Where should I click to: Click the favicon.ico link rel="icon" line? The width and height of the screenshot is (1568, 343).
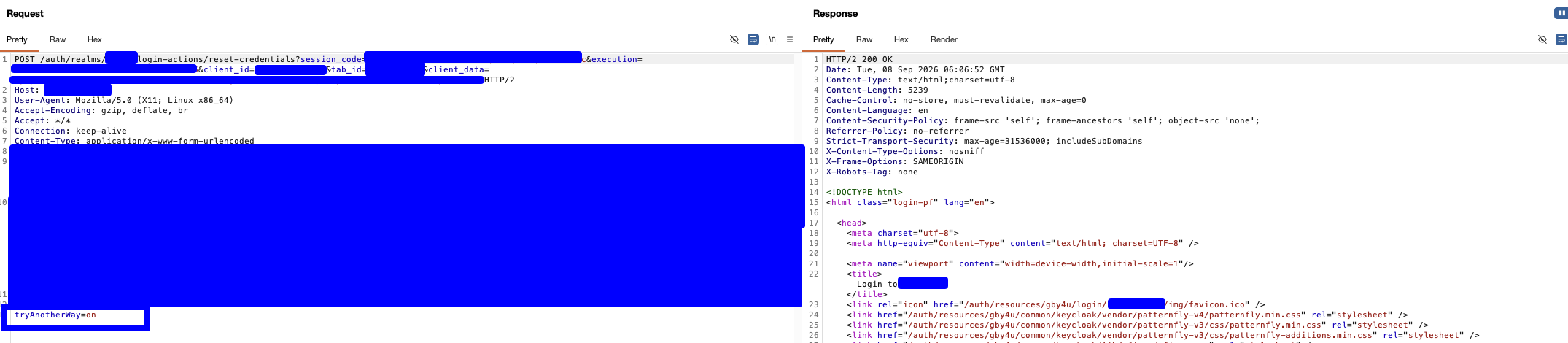click(x=1056, y=304)
